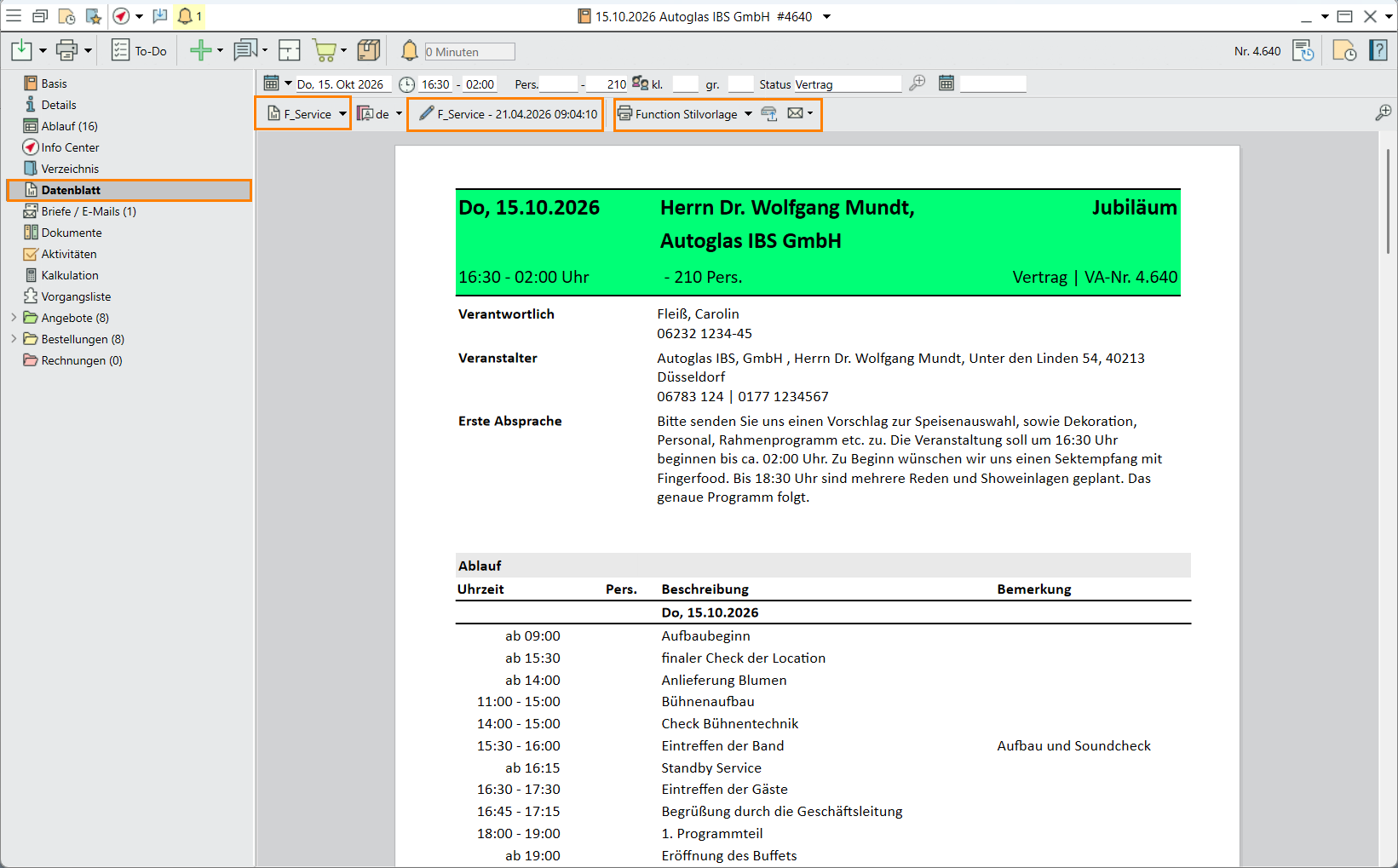
Task: Open the shopping cart dropdown arrow
Action: 343,51
